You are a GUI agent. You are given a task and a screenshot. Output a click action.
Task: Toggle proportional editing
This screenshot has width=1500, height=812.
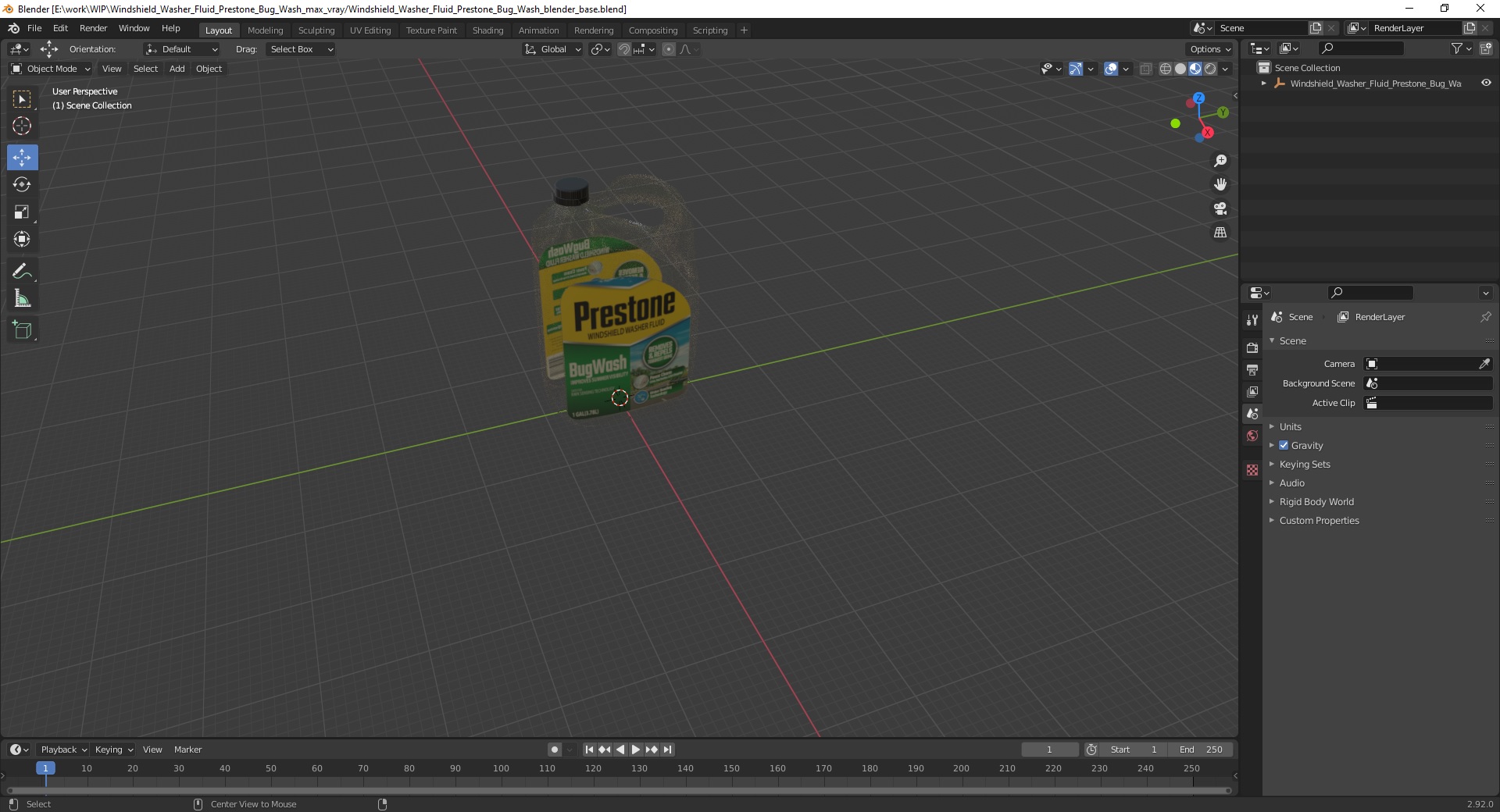tap(669, 49)
